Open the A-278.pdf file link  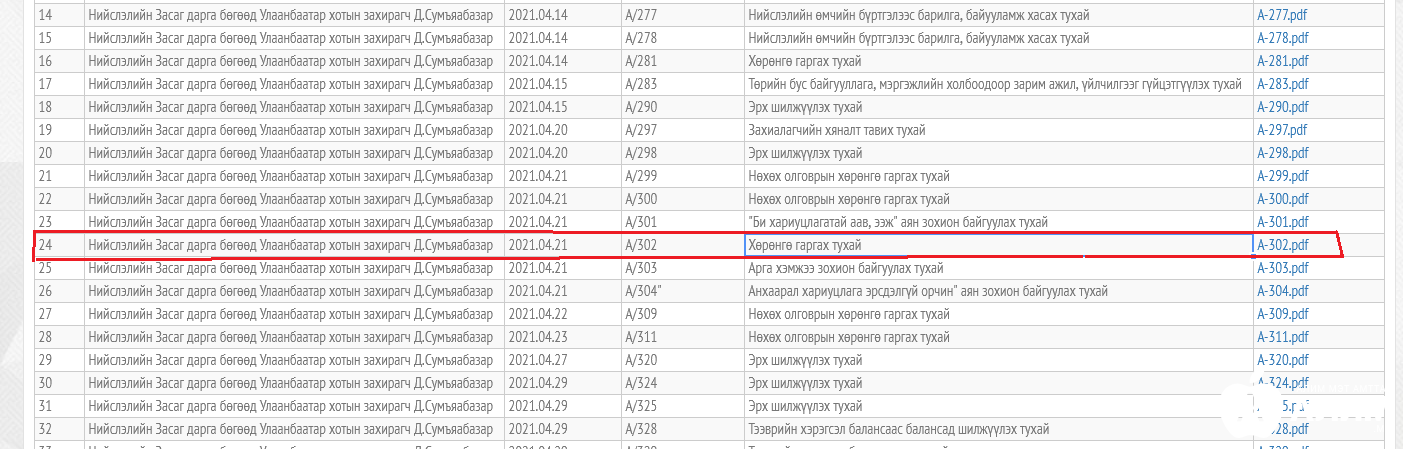1282,38
